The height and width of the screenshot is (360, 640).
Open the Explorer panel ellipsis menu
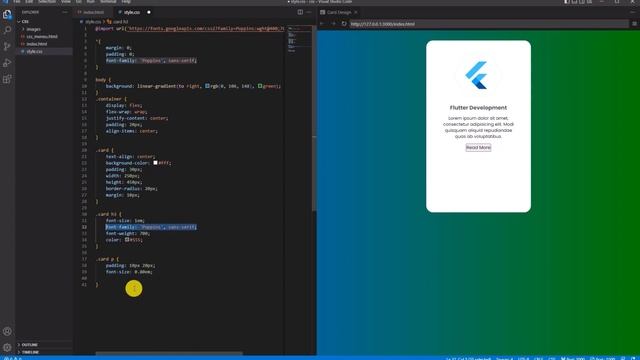tap(64, 12)
